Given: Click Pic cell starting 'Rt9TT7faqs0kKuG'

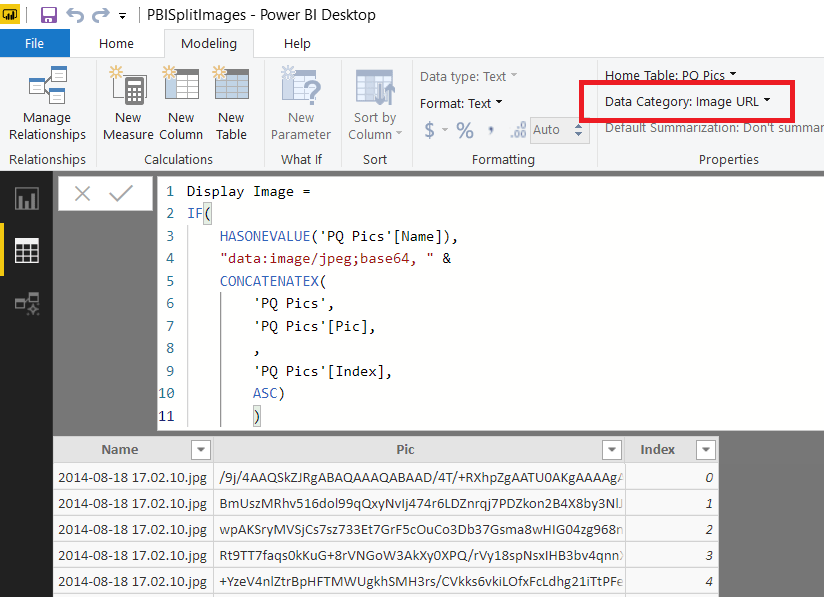Looking at the screenshot, I should tap(419, 555).
